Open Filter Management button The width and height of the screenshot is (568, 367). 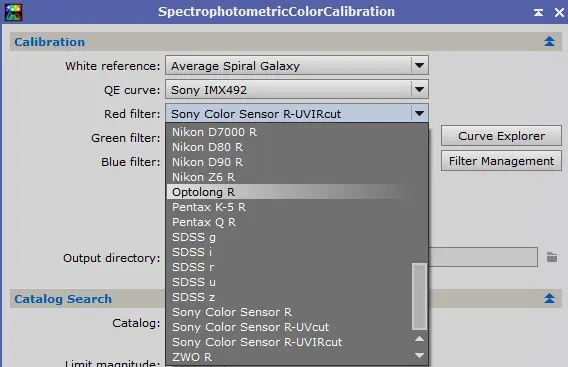pyautogui.click(x=501, y=160)
